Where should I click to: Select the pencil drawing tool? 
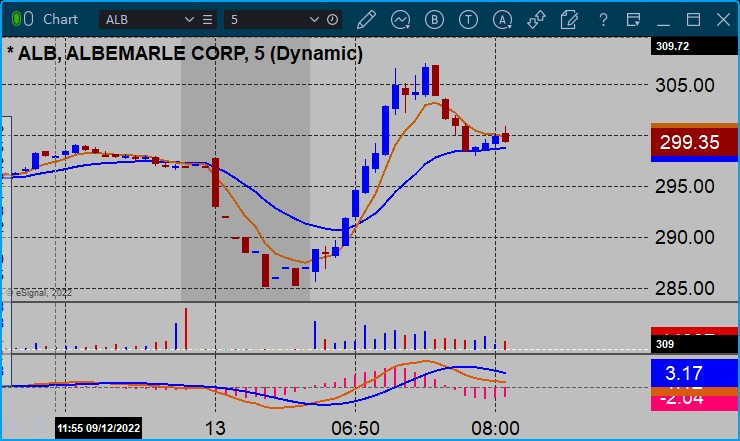[366, 20]
